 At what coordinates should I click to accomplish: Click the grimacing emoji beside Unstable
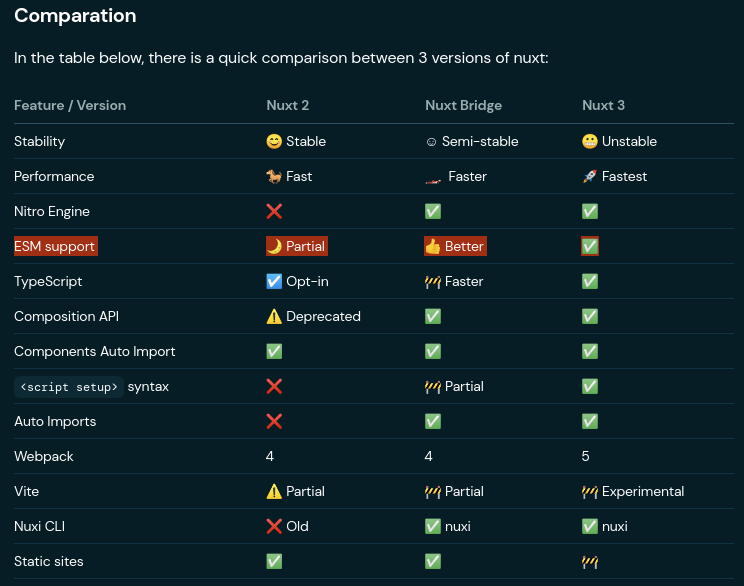(590, 141)
